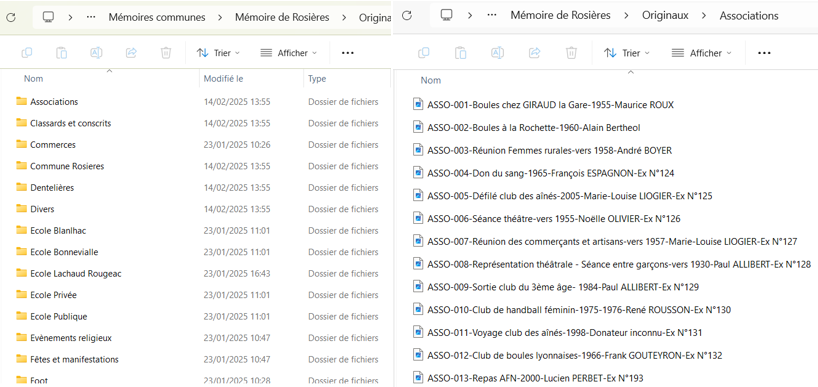Click folder icon of Fêtes et manifestations
Image resolution: width=818 pixels, height=387 pixels.
point(21,359)
